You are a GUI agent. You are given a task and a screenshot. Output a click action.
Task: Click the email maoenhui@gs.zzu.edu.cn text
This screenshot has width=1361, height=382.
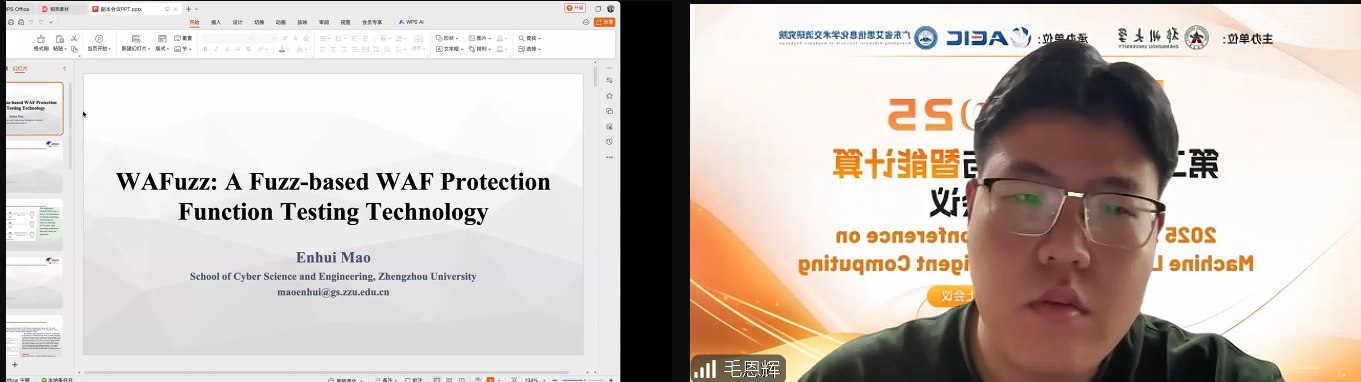pos(333,292)
